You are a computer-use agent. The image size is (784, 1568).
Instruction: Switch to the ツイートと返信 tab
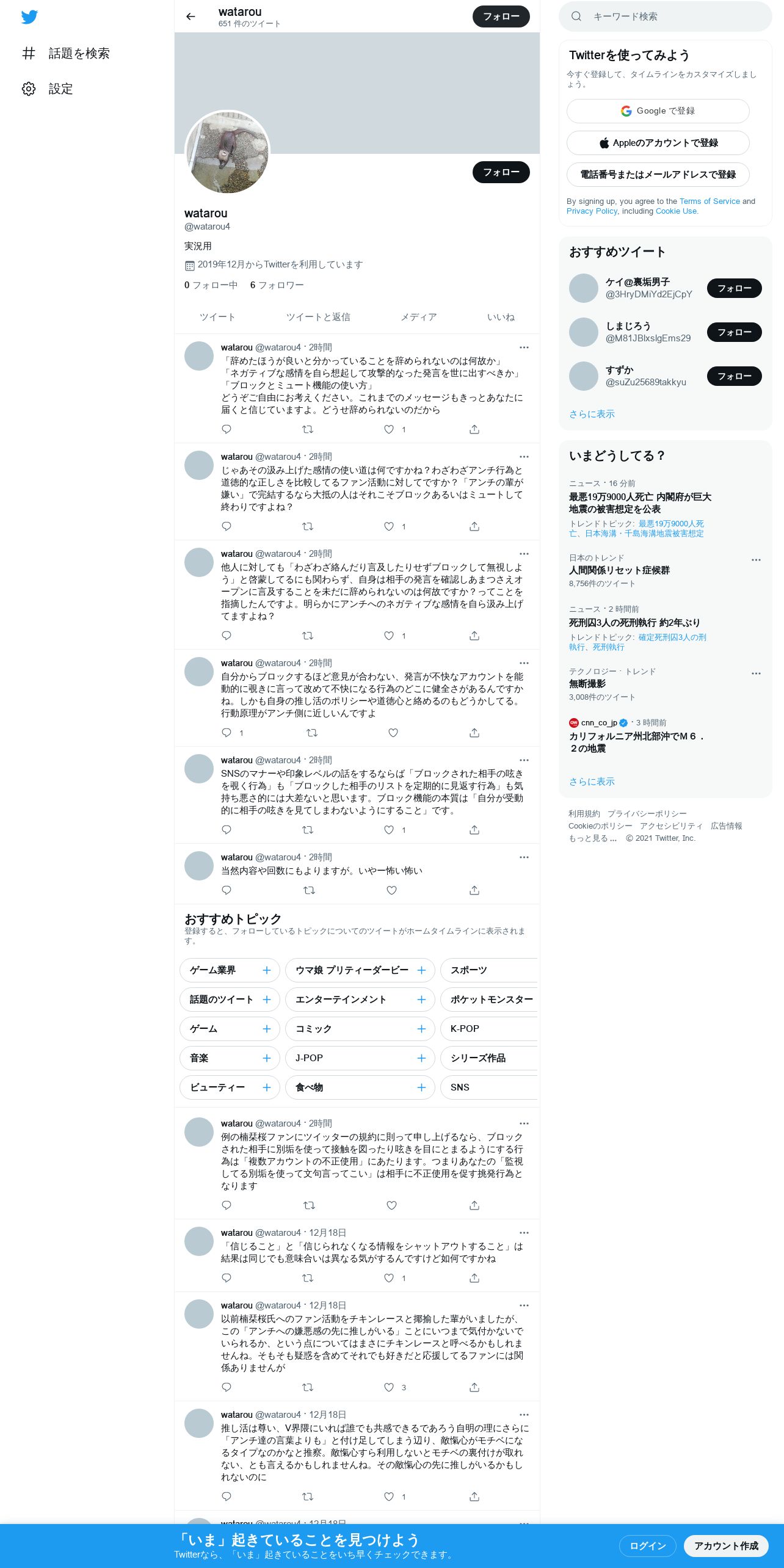pos(318,317)
